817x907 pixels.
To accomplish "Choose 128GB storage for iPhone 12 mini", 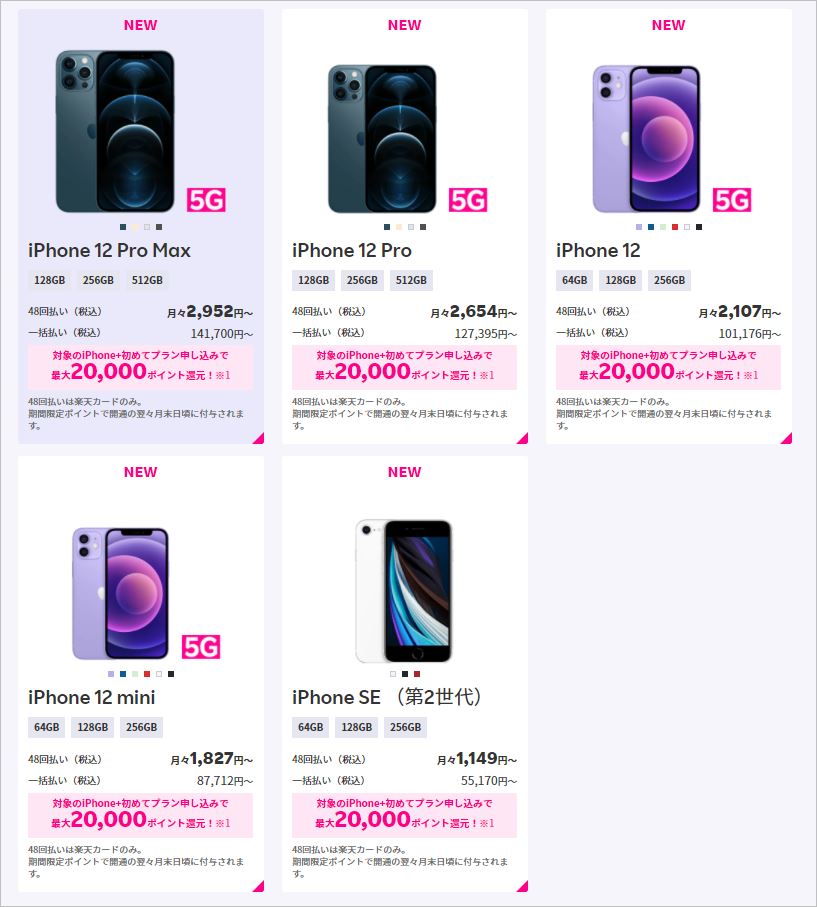I will coord(93,727).
